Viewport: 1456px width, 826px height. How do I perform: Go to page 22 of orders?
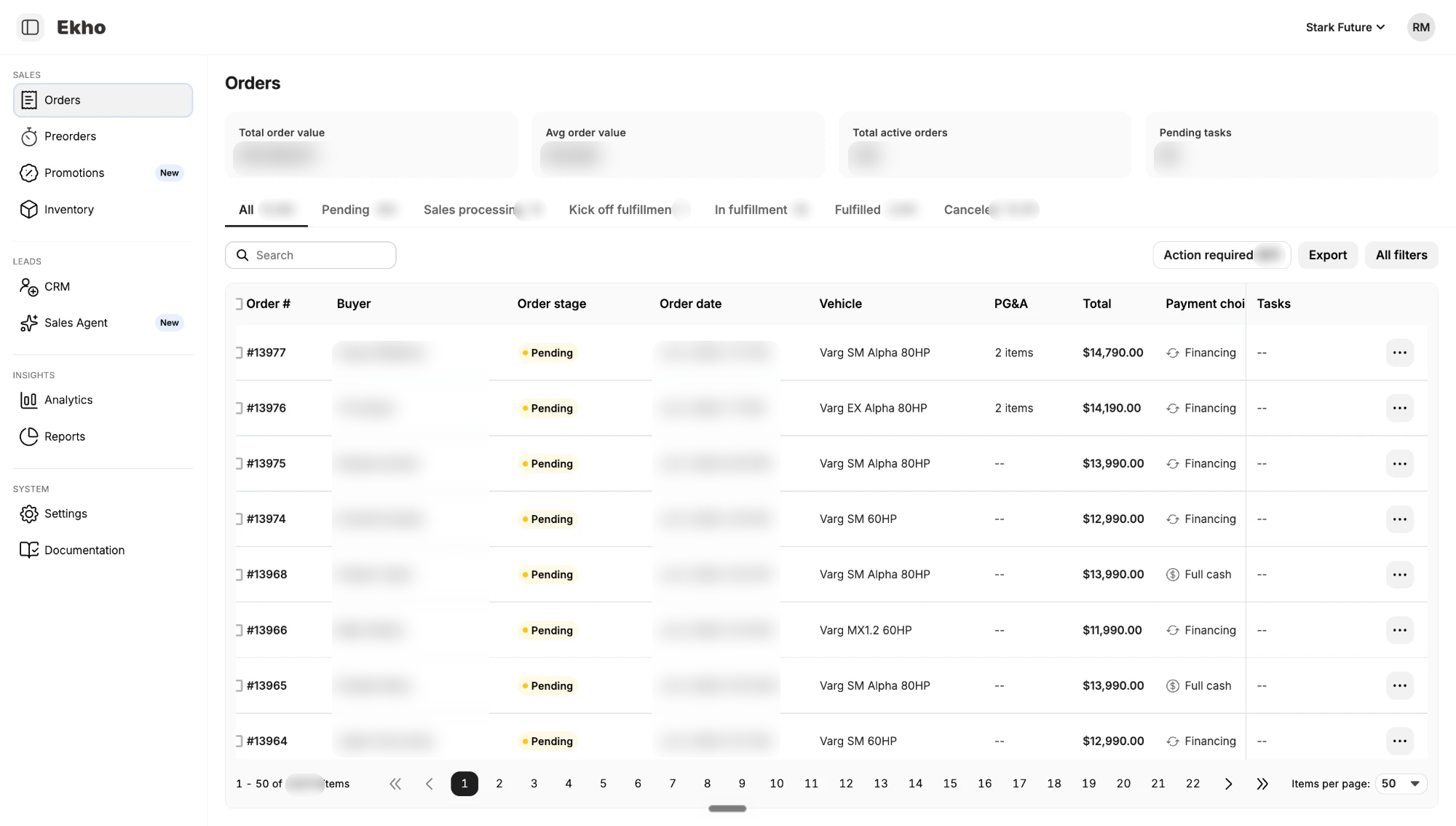(x=1192, y=784)
